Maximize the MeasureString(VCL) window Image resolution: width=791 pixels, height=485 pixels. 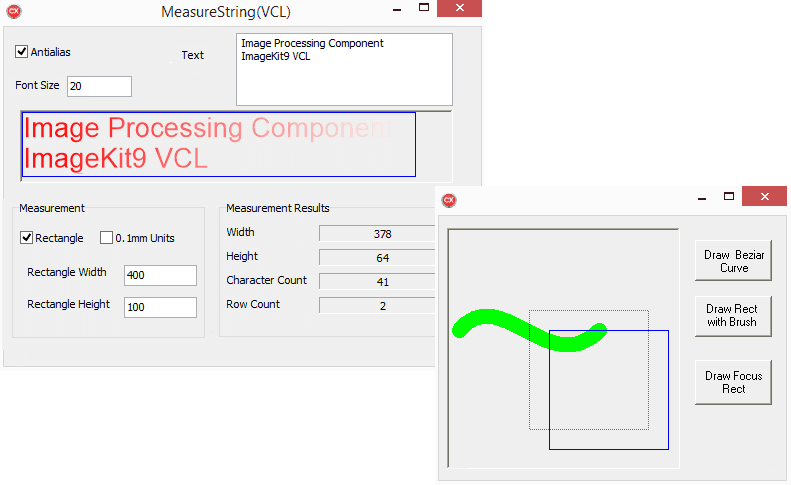pyautogui.click(x=424, y=8)
